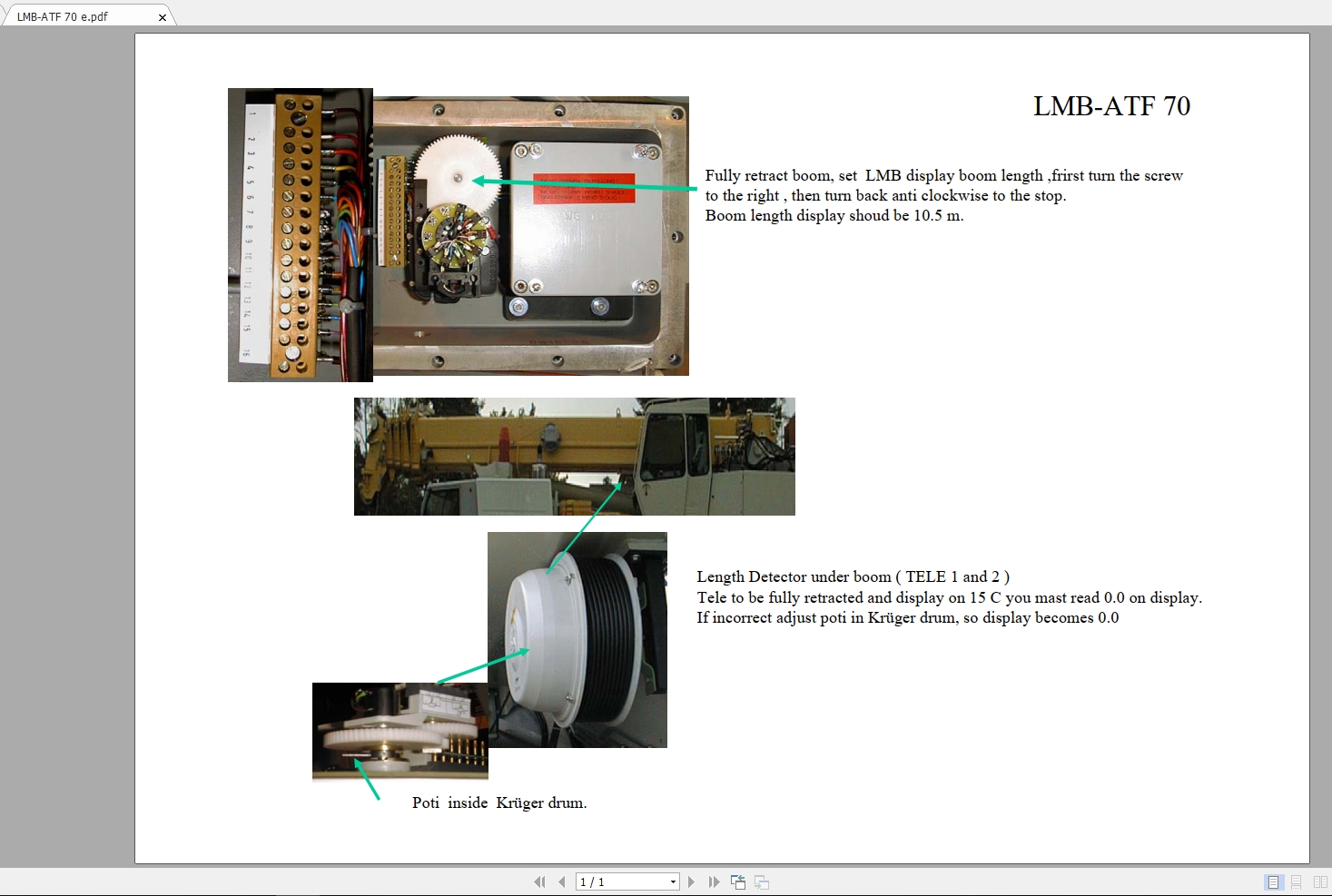Navigate to the previous page

pyautogui.click(x=562, y=881)
